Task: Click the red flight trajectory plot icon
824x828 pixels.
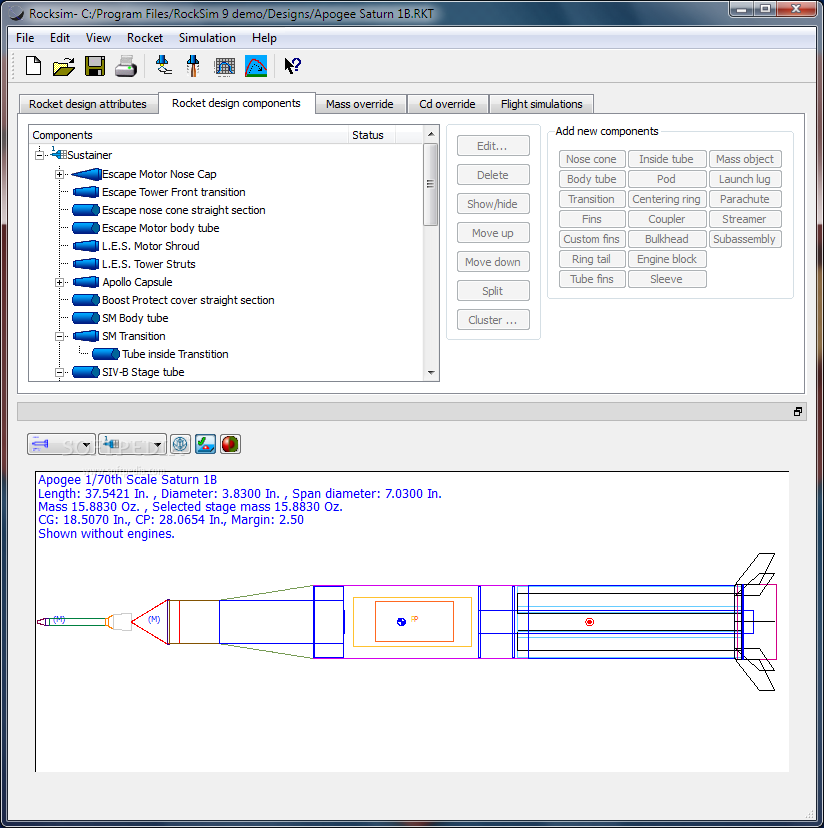Action: (256, 67)
